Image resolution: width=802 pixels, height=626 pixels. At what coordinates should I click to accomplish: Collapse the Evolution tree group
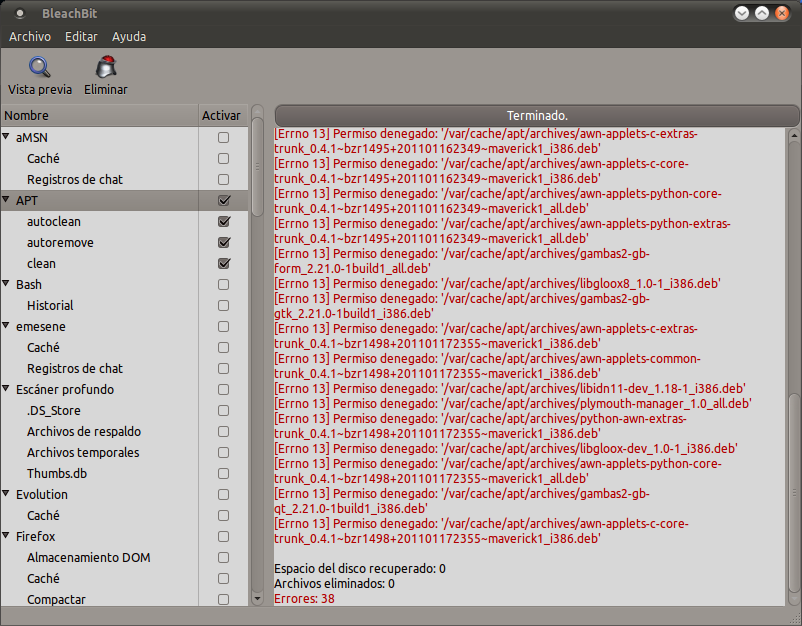6,493
